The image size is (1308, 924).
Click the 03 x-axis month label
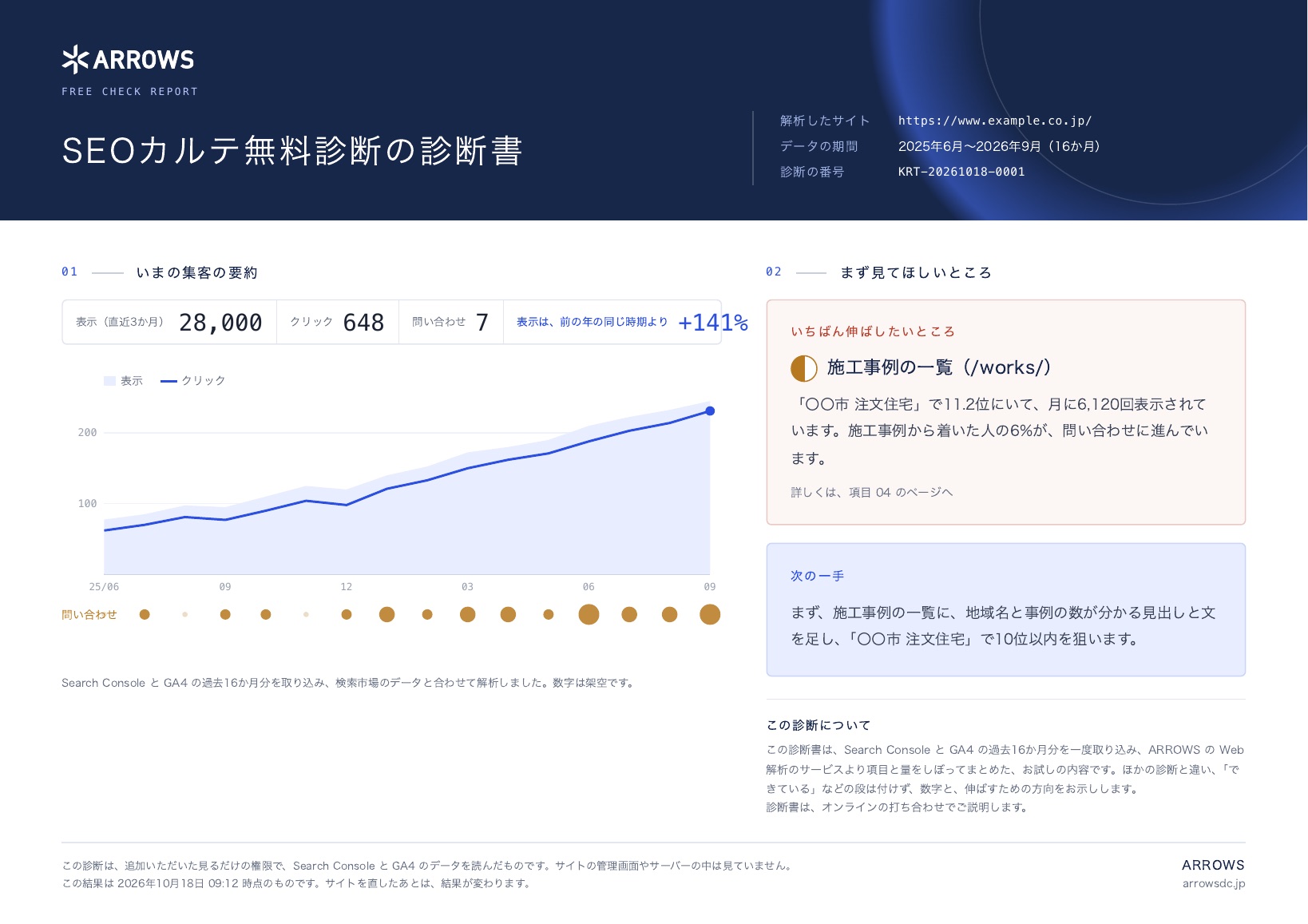point(467,587)
